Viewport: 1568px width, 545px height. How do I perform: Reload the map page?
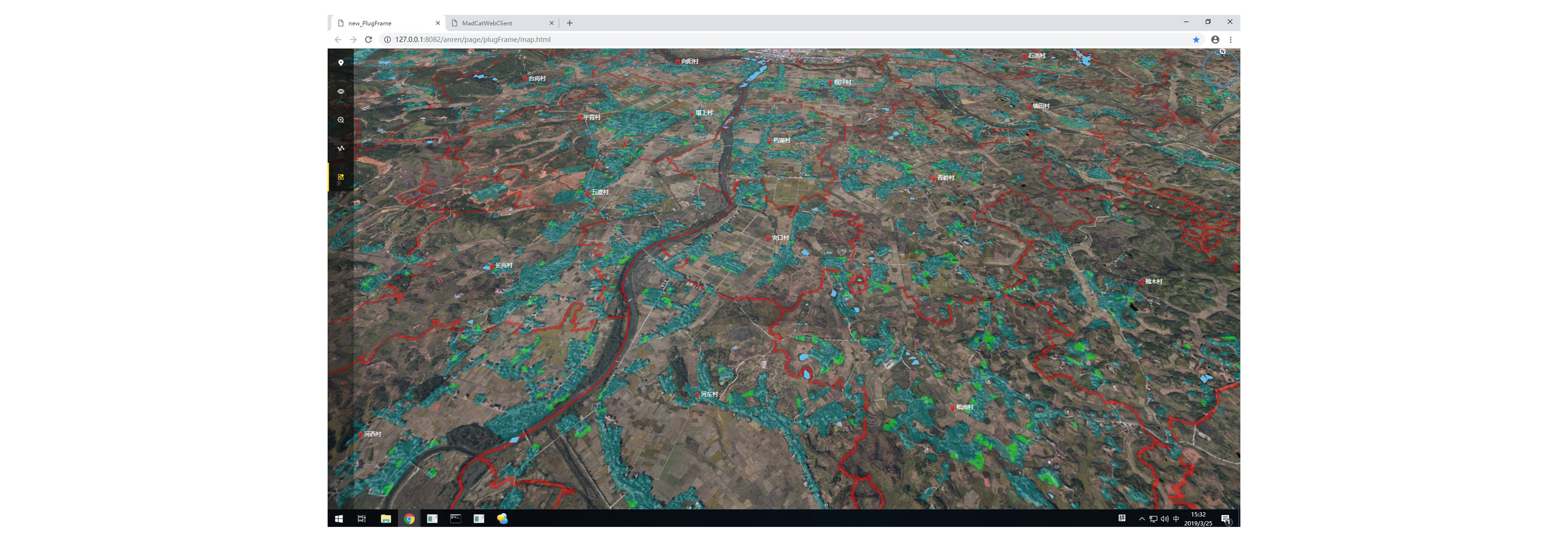pos(369,40)
